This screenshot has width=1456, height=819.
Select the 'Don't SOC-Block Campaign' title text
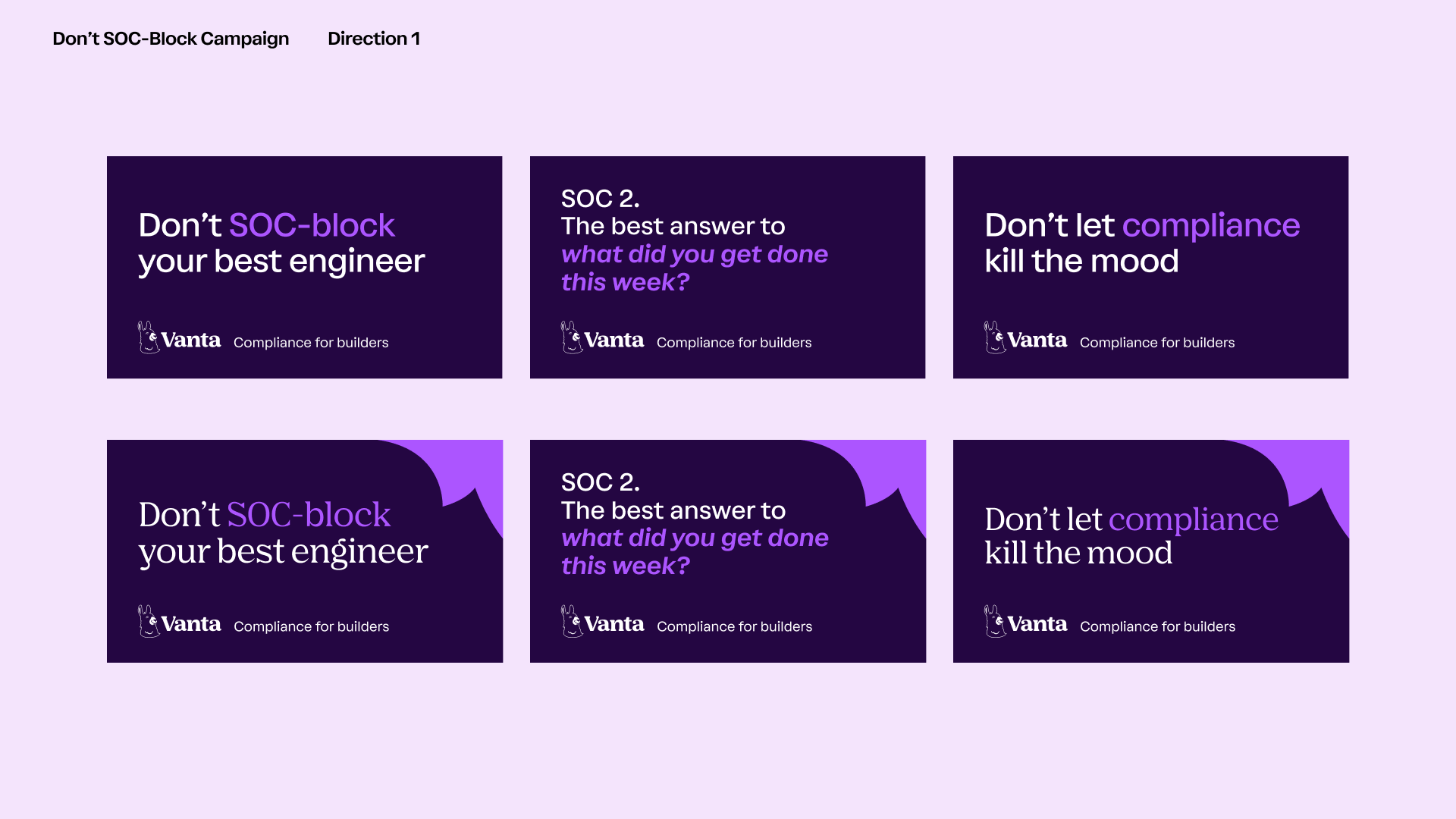pyautogui.click(x=171, y=39)
